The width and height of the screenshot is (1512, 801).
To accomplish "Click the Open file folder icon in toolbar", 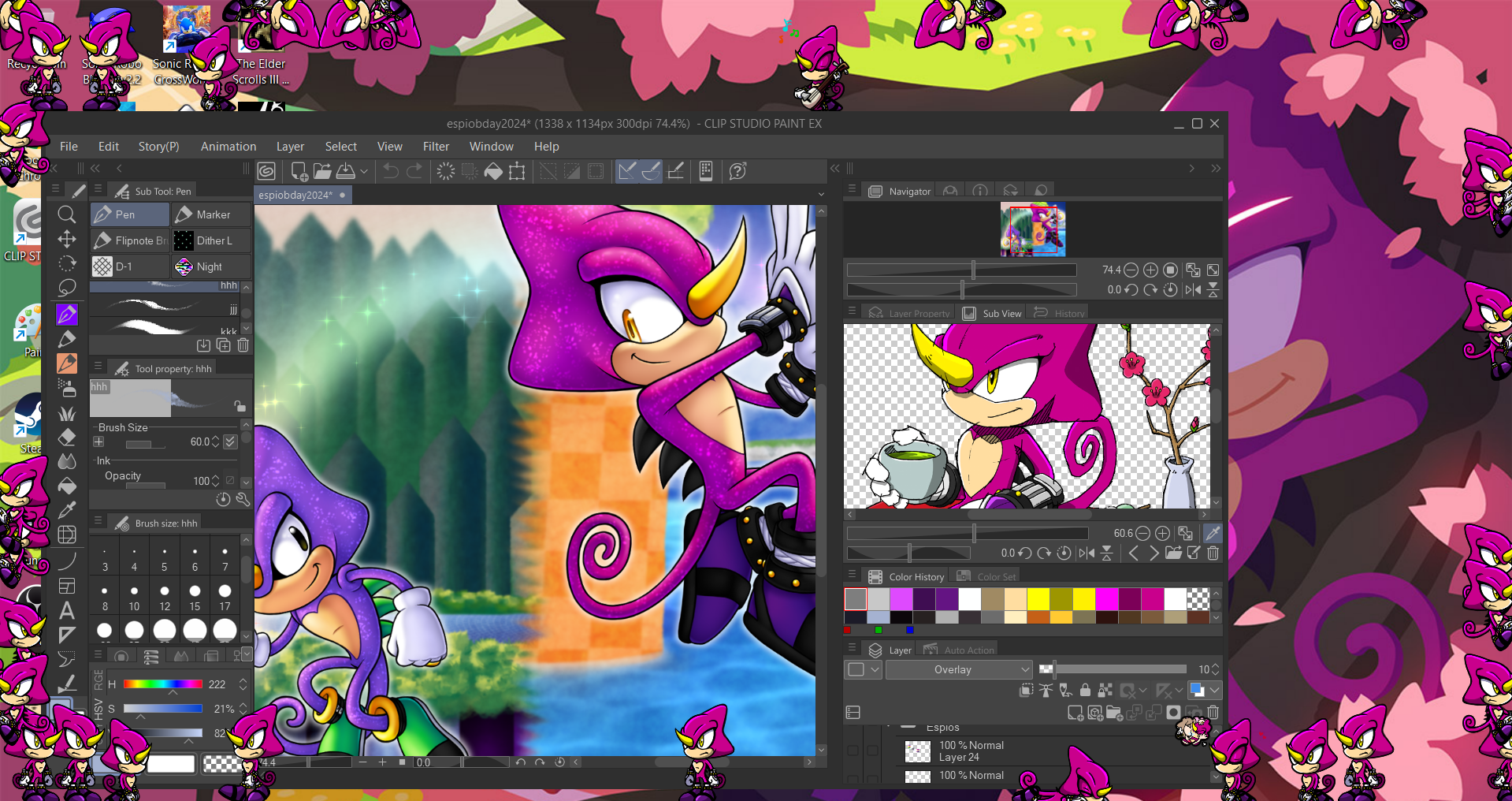I will point(322,171).
